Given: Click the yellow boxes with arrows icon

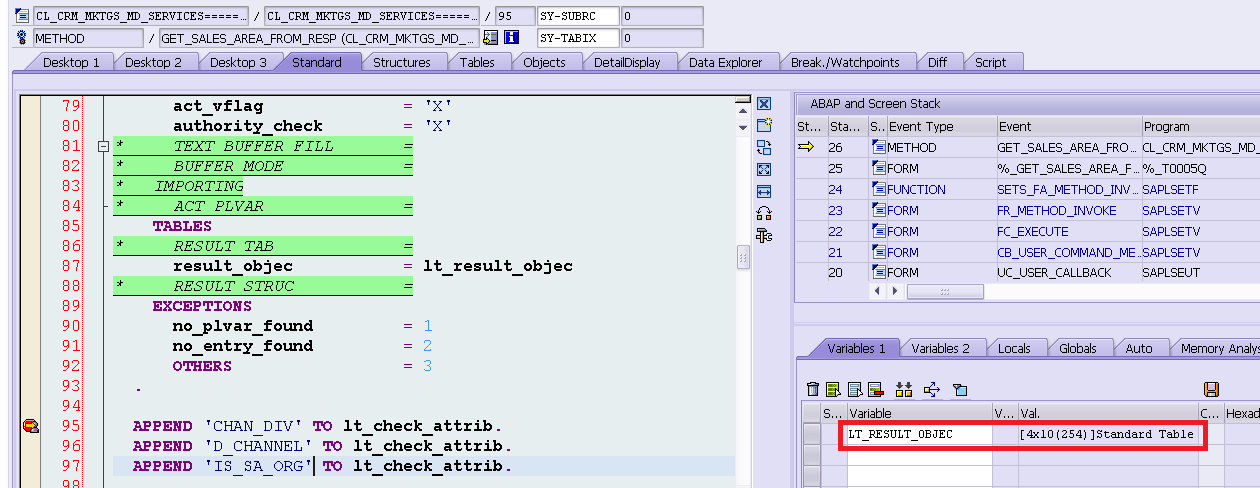Looking at the screenshot, I should point(905,389).
